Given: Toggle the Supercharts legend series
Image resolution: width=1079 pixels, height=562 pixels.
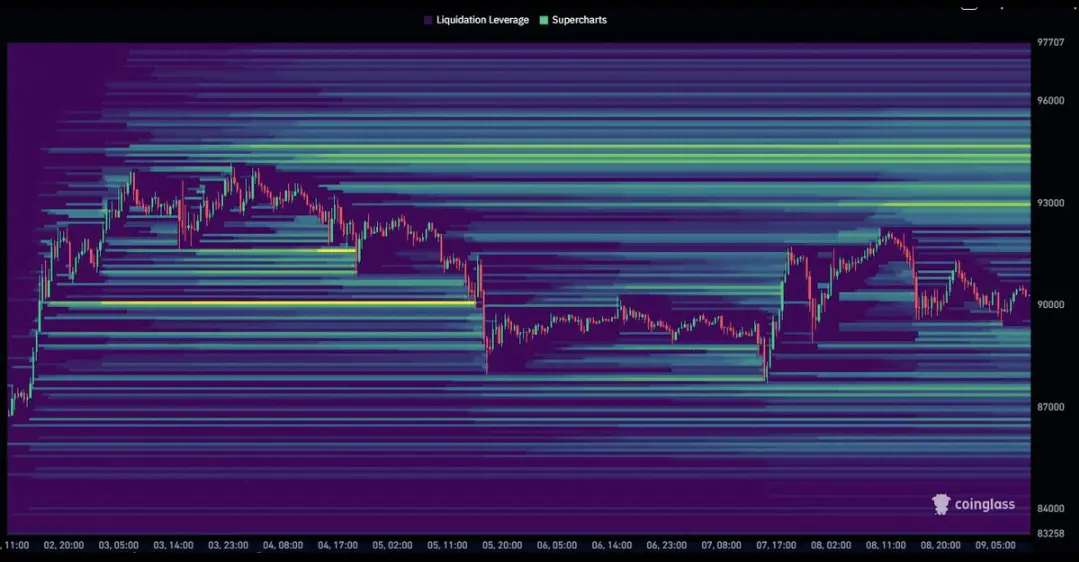Looking at the screenshot, I should tap(573, 20).
